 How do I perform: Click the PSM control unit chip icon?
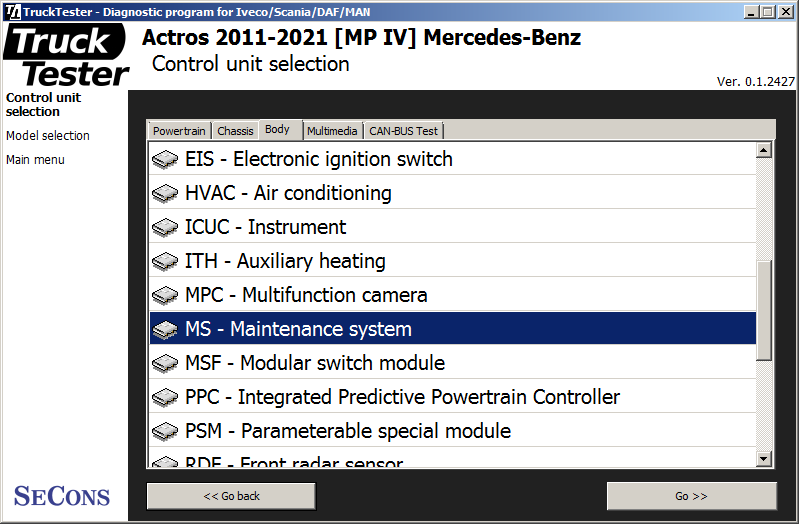pyautogui.click(x=165, y=431)
